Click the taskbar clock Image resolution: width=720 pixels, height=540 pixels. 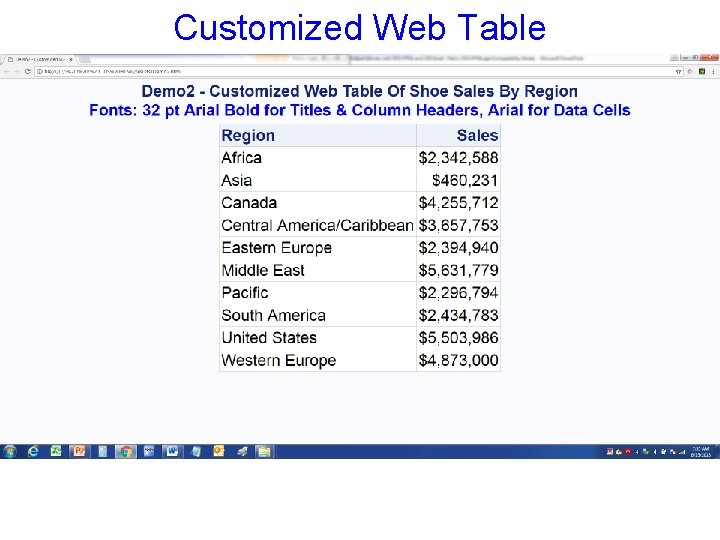[x=701, y=452]
